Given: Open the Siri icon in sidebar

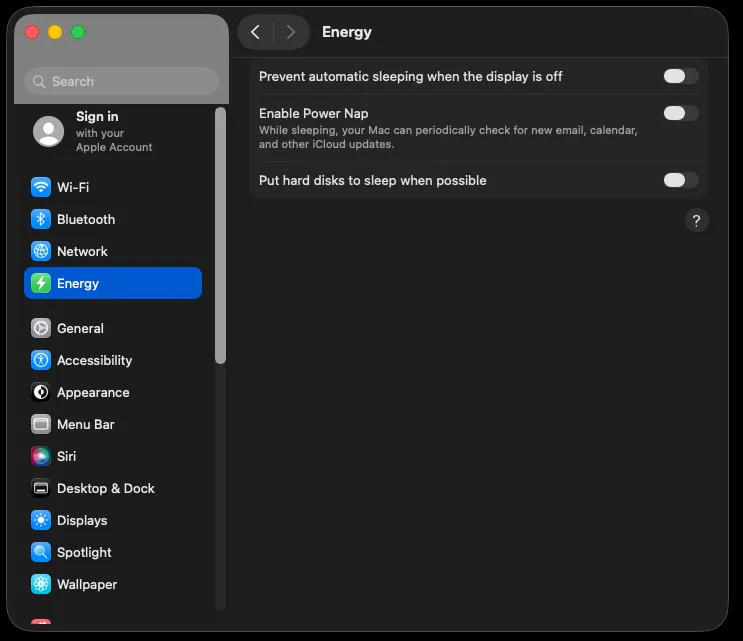Looking at the screenshot, I should [x=41, y=456].
